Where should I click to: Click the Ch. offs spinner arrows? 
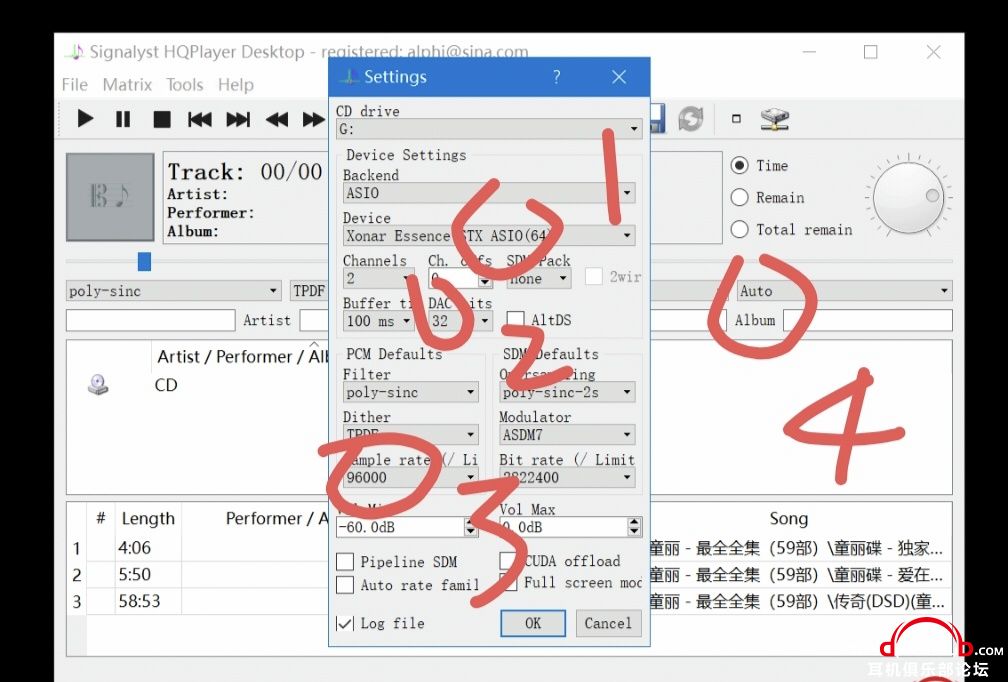pos(485,279)
